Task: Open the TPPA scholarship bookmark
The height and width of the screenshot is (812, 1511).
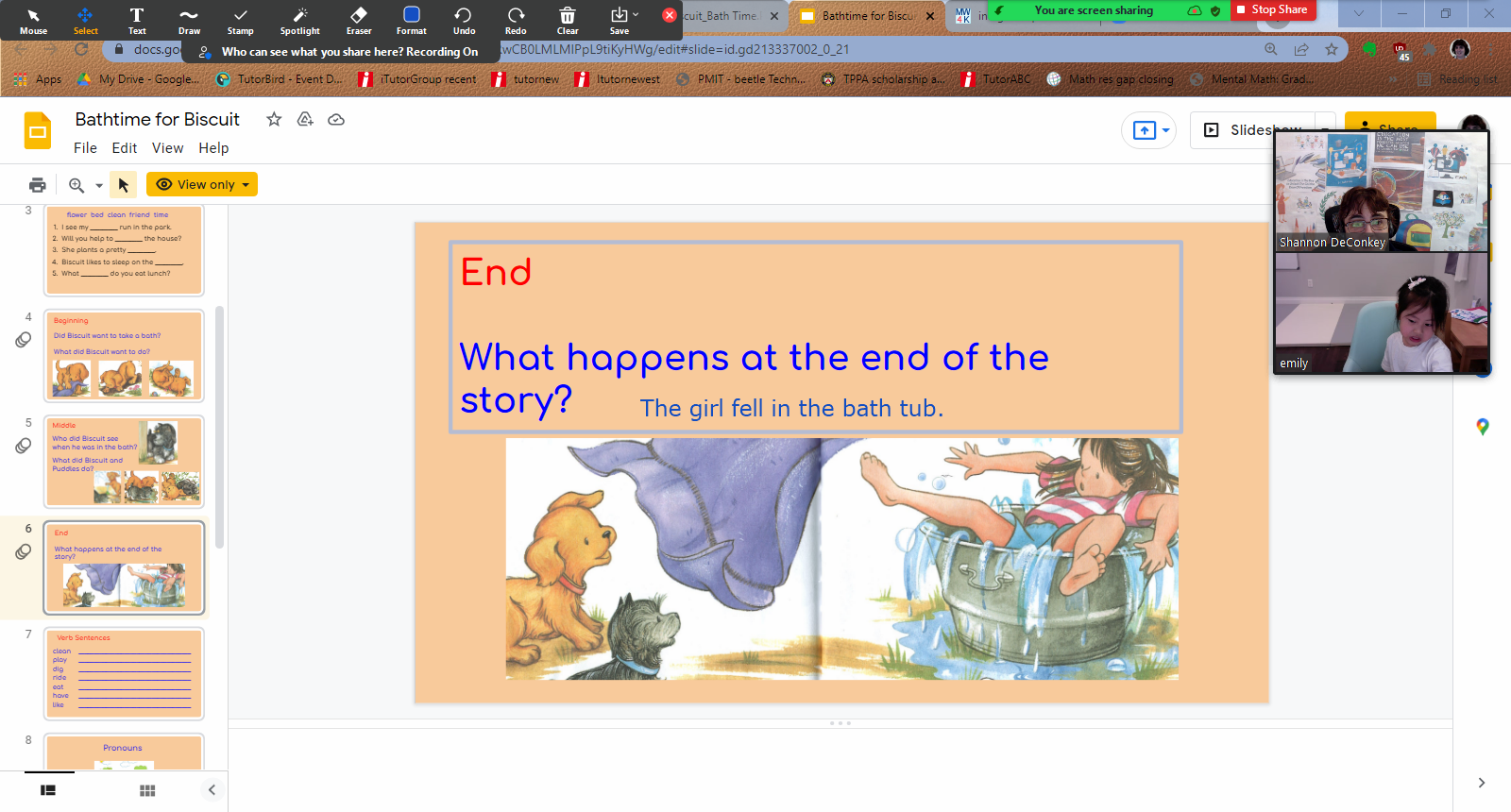Action: tap(884, 79)
